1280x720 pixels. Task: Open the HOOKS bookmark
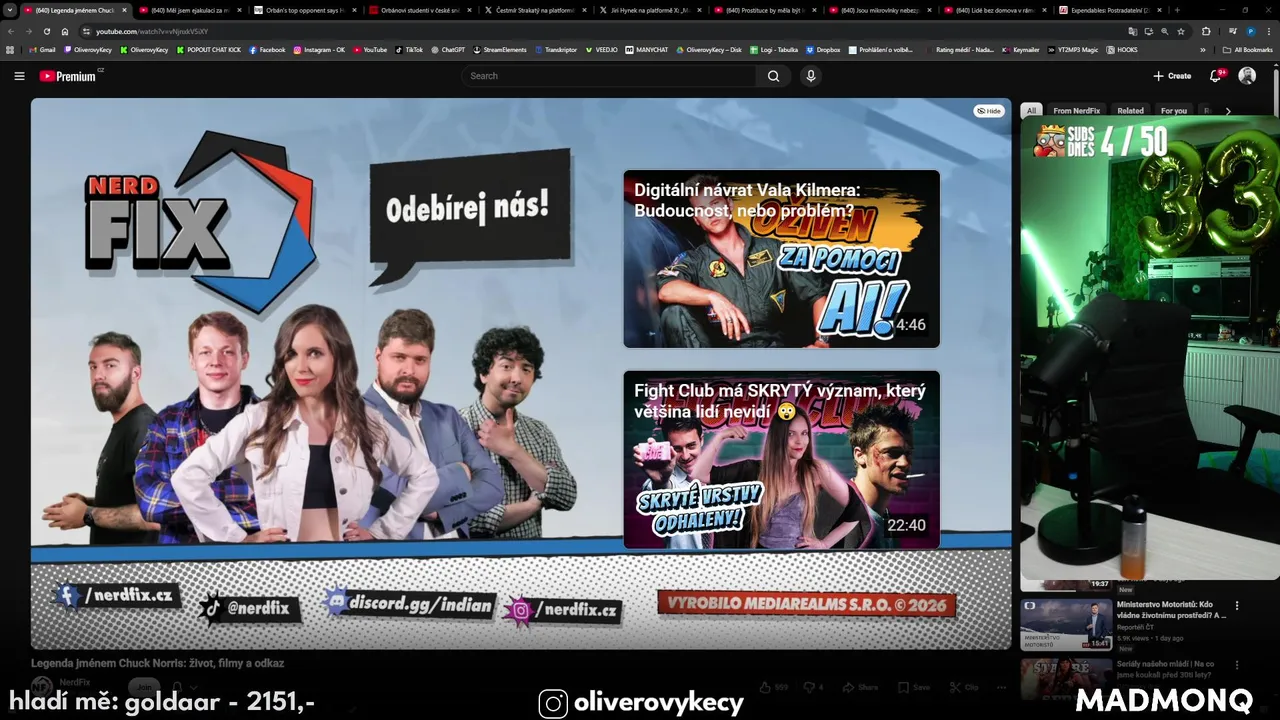coord(1122,49)
